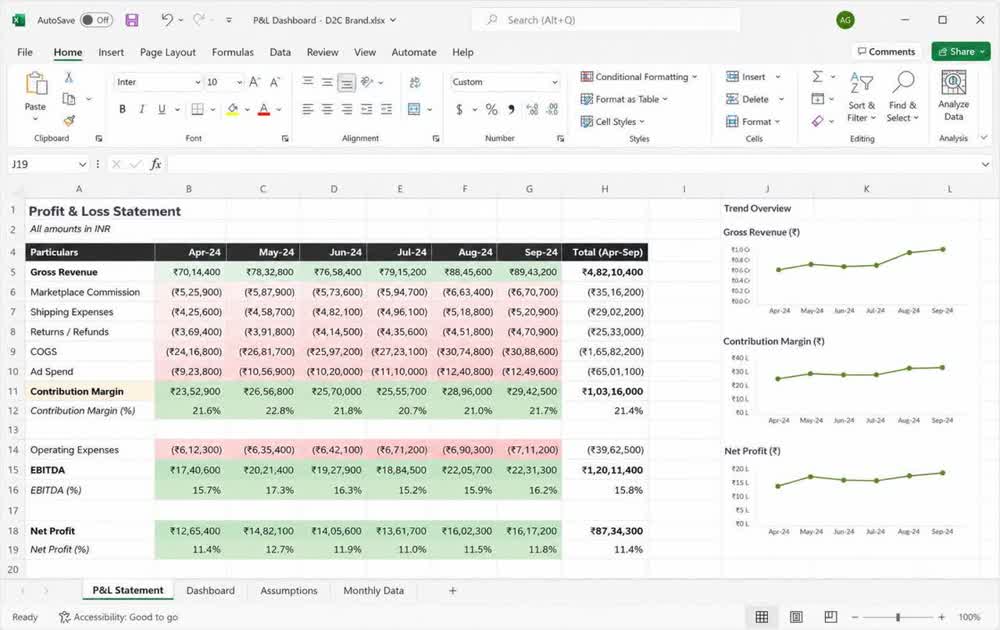The height and width of the screenshot is (630, 1000).
Task: Expand the formula bar
Action: point(985,164)
